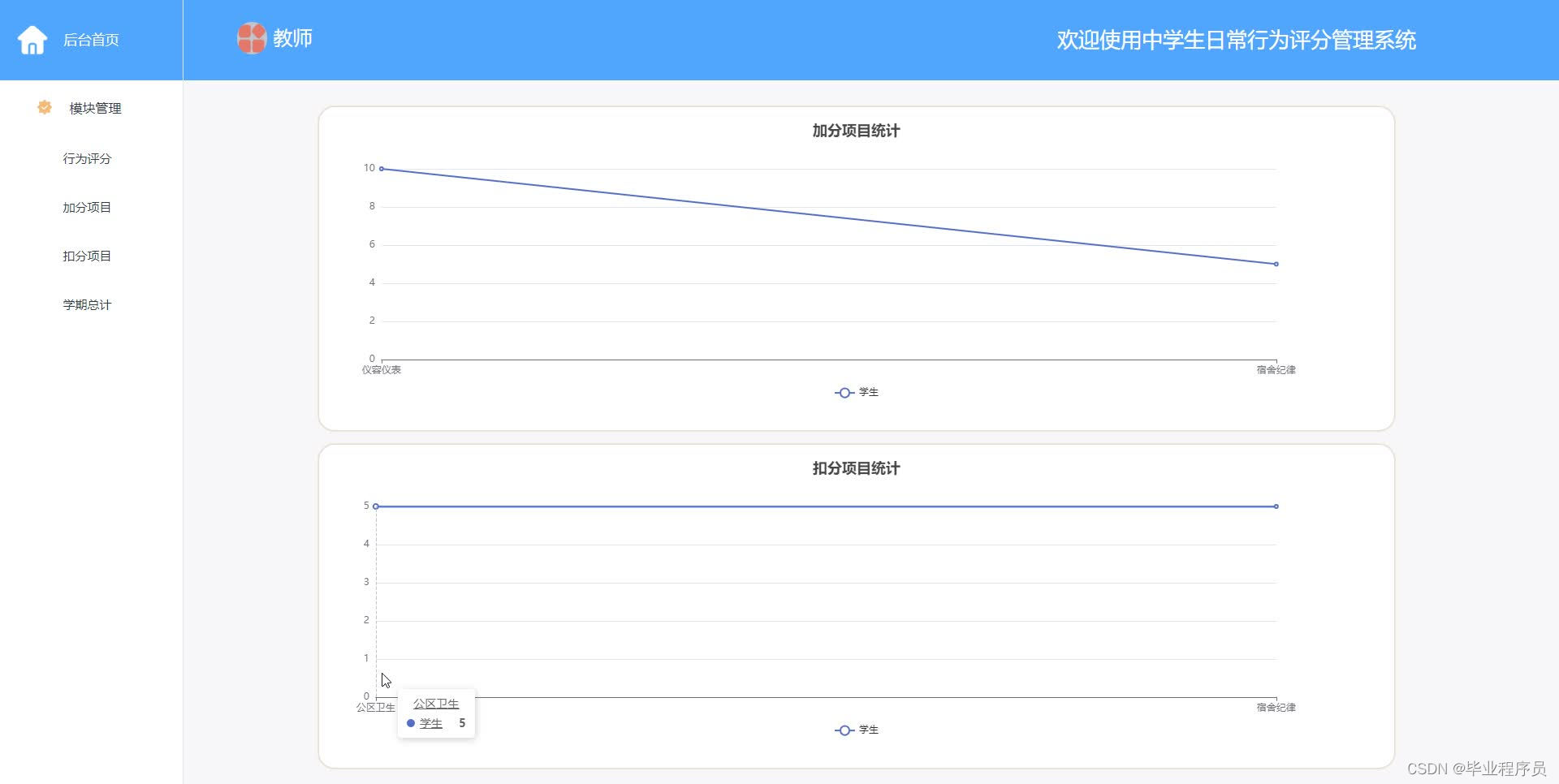Image resolution: width=1559 pixels, height=784 pixels.
Task: Click the 仪容仪表 x-axis label
Action: [x=382, y=369]
